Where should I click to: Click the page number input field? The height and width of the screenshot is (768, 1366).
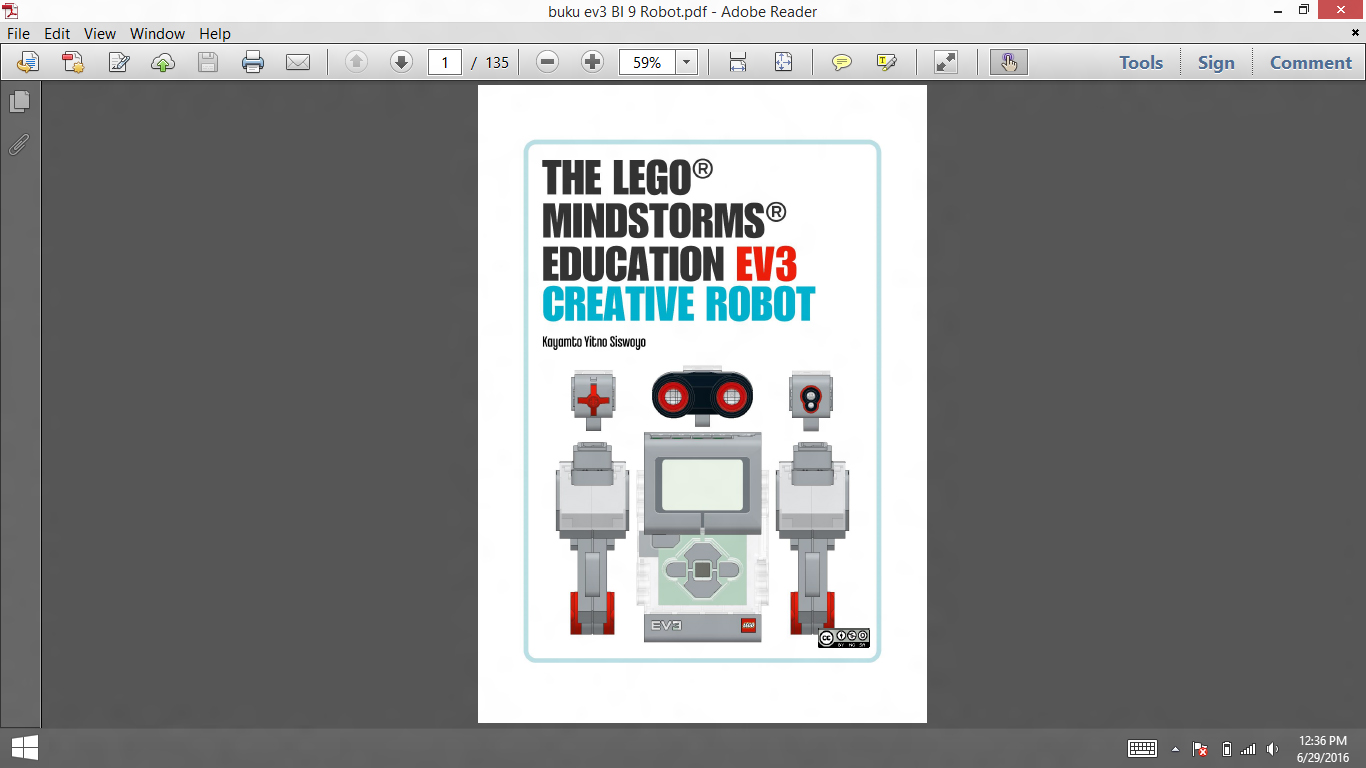point(444,61)
